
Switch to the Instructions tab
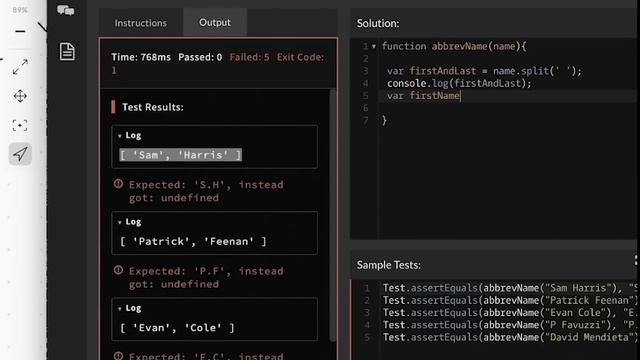click(140, 23)
